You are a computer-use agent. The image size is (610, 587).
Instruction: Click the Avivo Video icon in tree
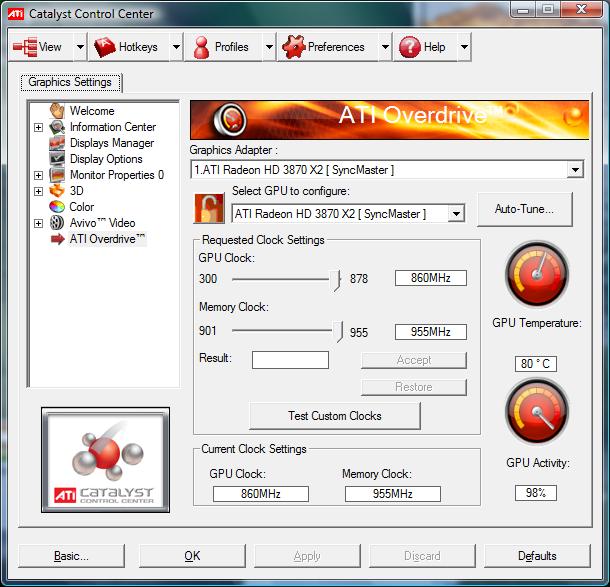pos(58,223)
